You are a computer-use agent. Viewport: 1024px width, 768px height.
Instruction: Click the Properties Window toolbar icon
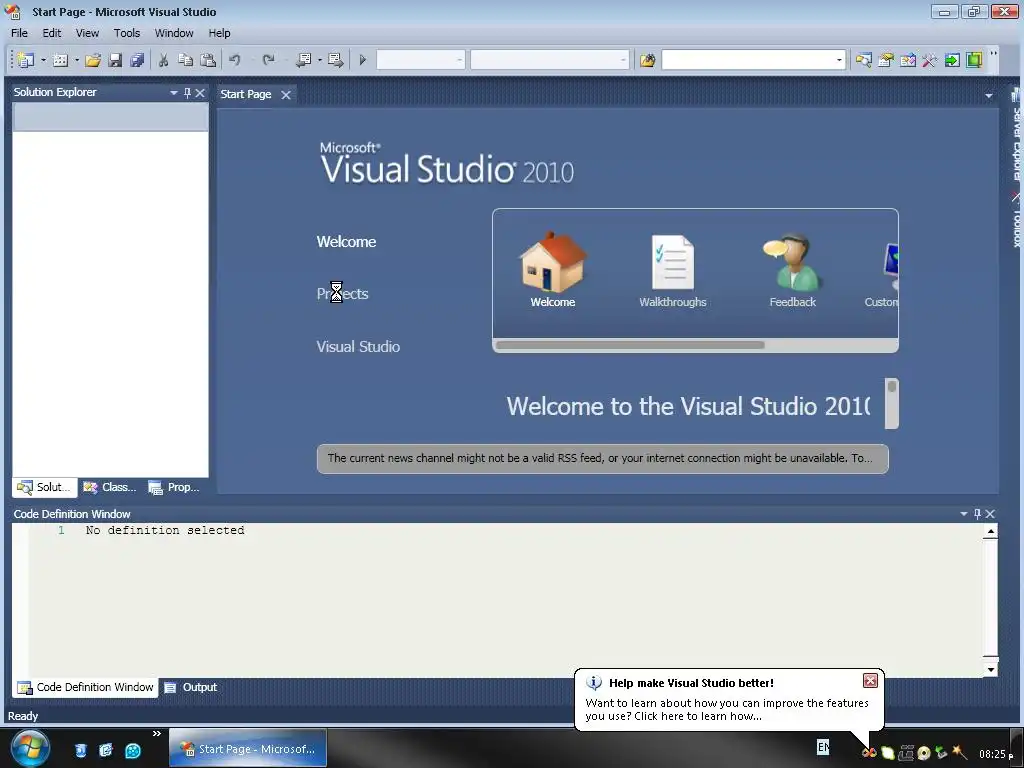click(886, 60)
